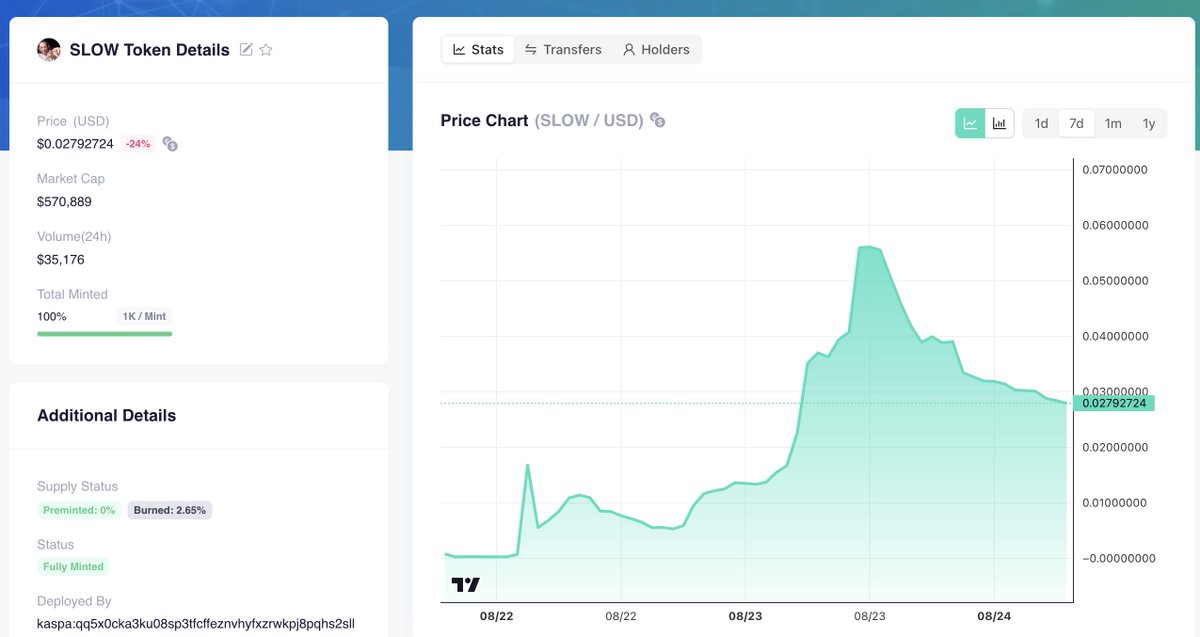
Task: Click the currency switch icon beside the price
Action: click(169, 143)
